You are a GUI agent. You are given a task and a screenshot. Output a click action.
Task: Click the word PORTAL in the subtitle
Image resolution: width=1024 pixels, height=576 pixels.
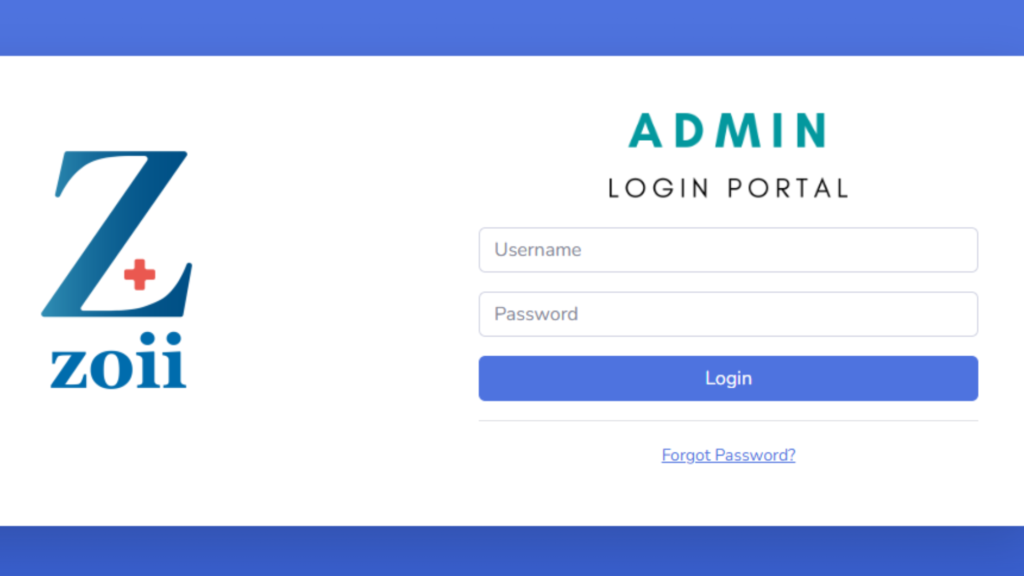pos(788,187)
